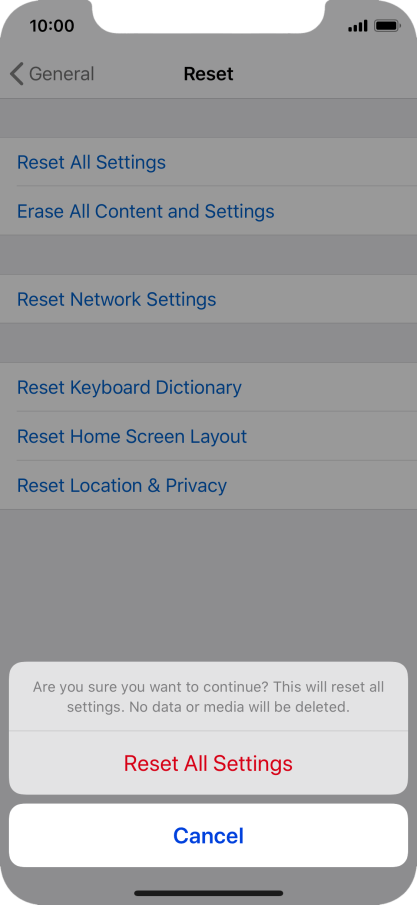Image resolution: width=417 pixels, height=905 pixels.
Task: Tap the cellular signal strength icon
Action: (x=358, y=26)
